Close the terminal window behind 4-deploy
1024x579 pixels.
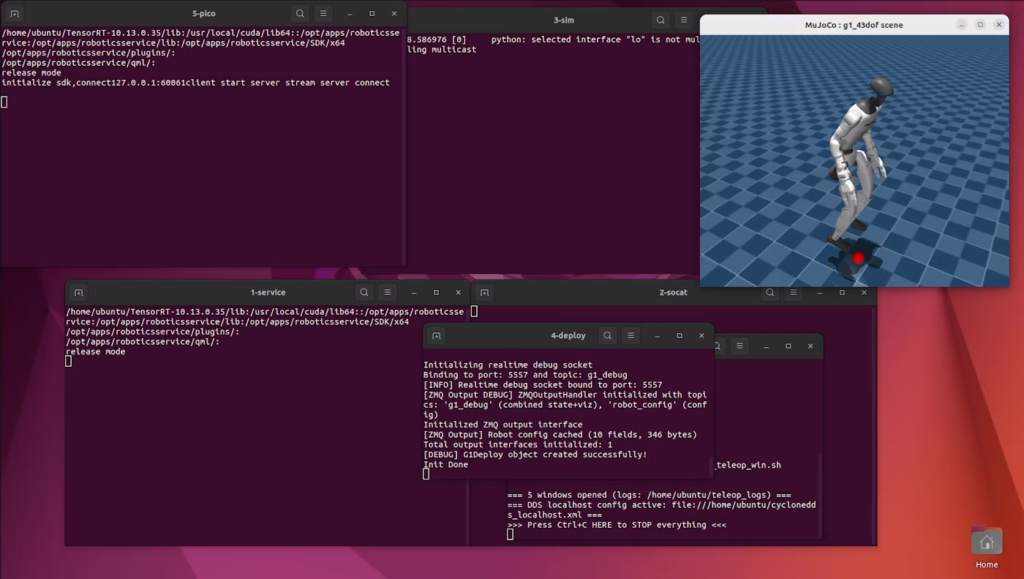pos(810,346)
